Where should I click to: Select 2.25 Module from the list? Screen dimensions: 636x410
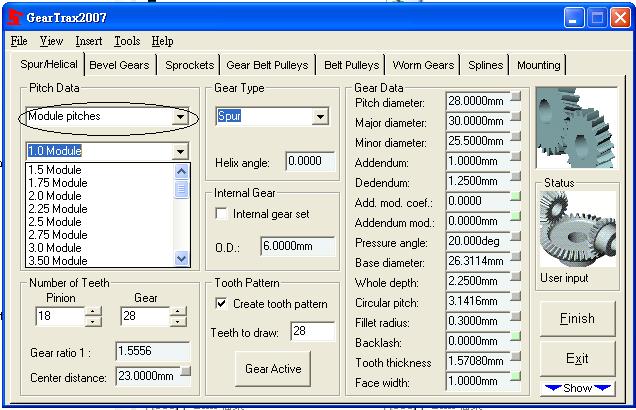coord(99,209)
